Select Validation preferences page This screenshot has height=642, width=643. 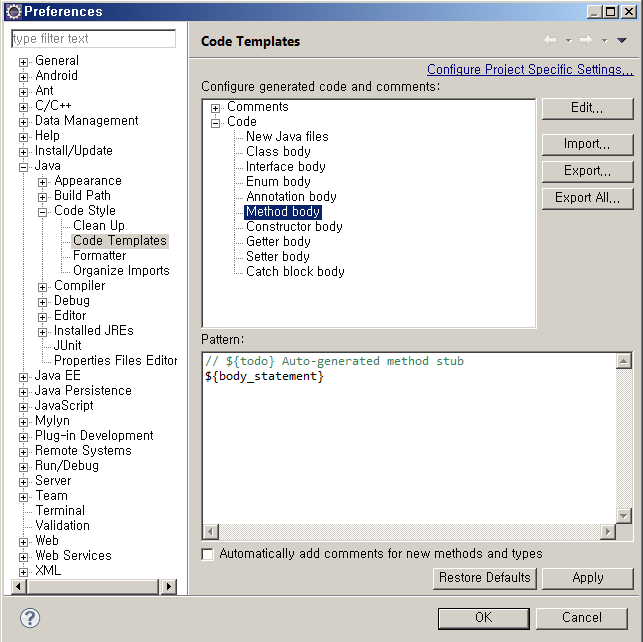[62, 526]
